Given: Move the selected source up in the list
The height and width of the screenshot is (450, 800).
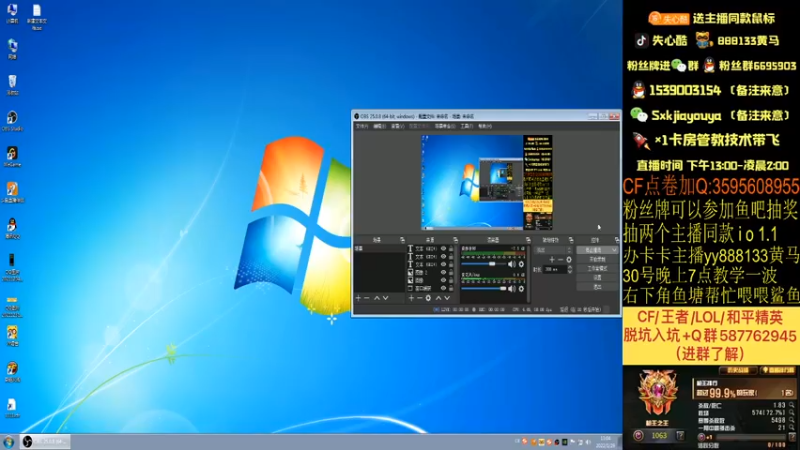Looking at the screenshot, I should [438, 298].
